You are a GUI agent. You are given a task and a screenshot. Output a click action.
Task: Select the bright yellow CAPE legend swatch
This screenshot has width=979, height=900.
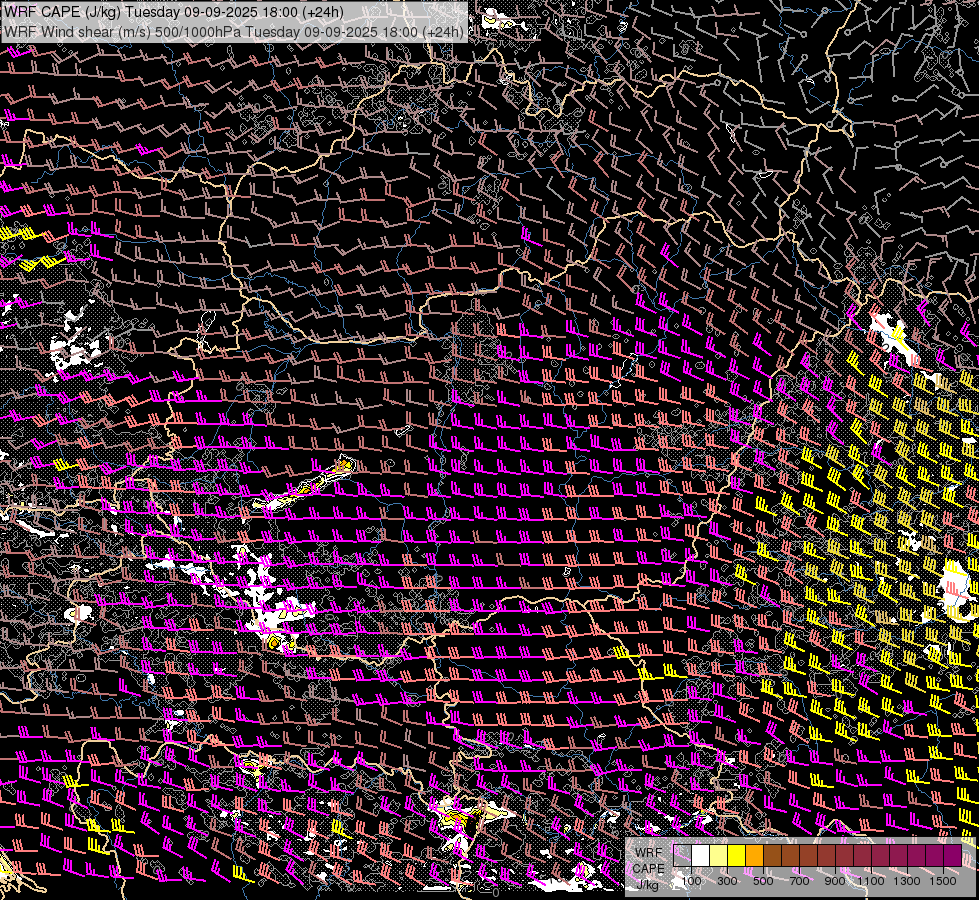737,855
